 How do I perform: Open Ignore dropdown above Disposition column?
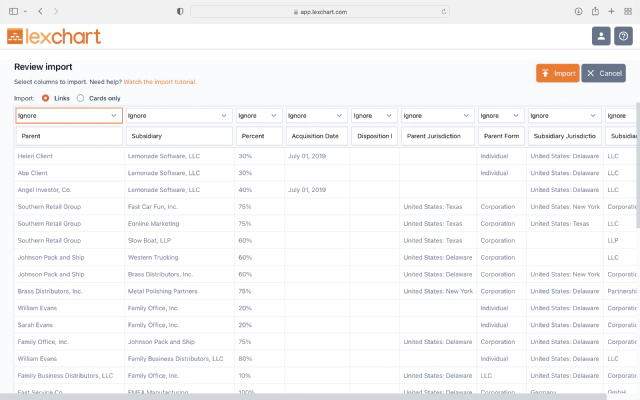coord(374,116)
